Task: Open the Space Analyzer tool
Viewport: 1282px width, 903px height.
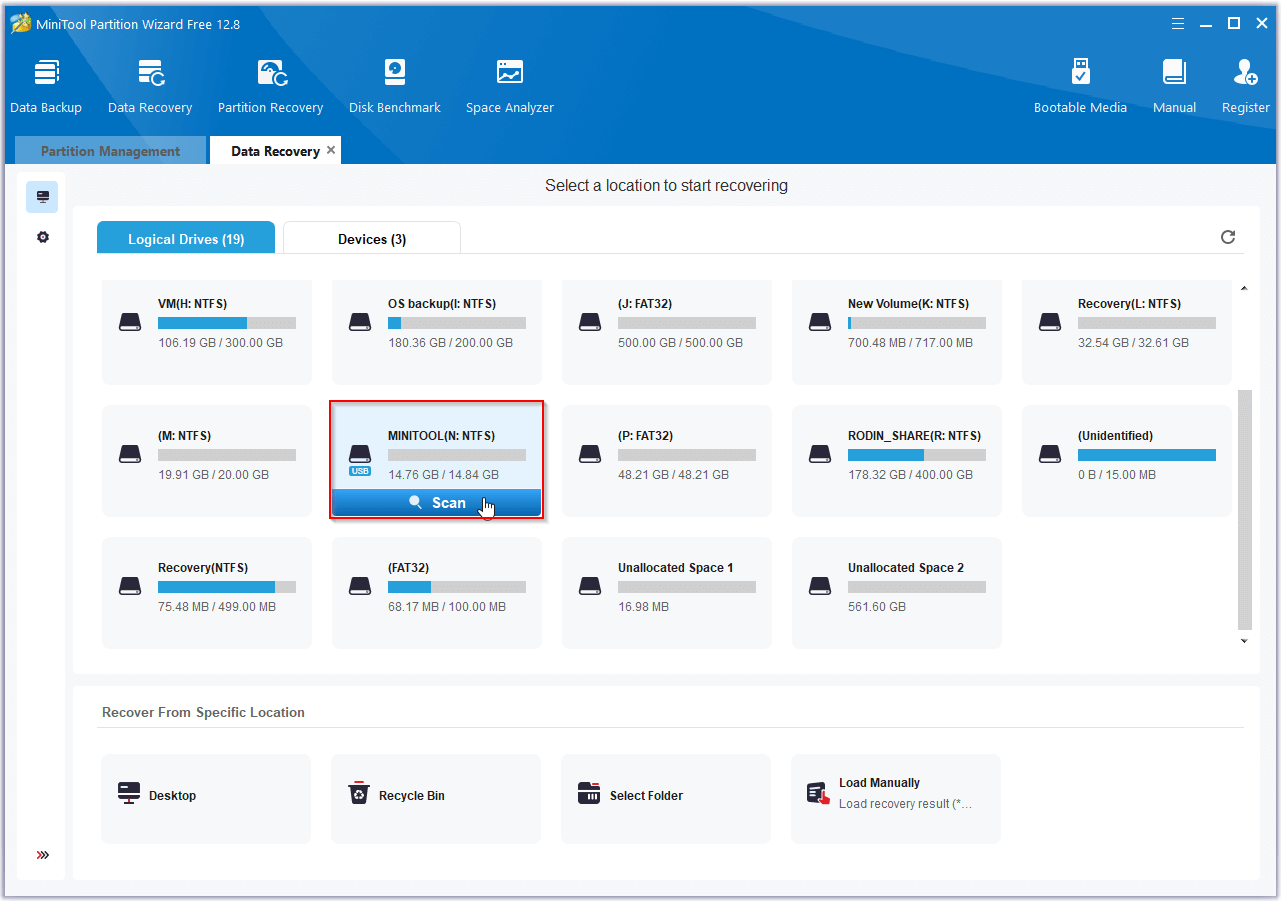Action: [510, 87]
